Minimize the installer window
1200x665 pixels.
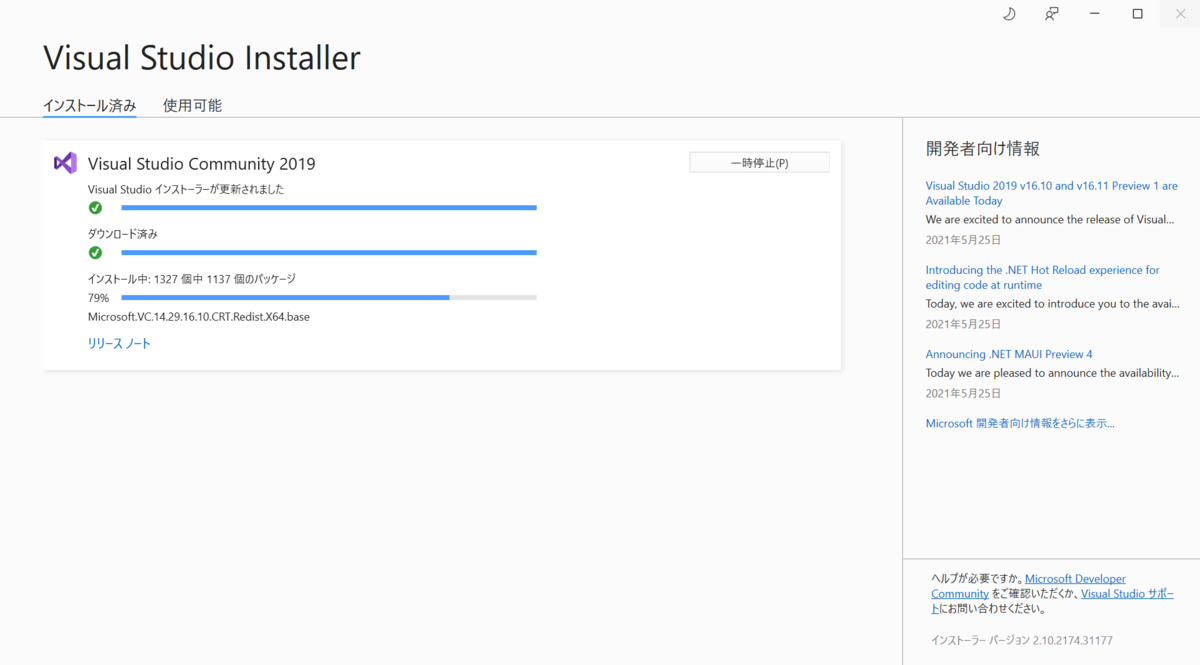[x=1096, y=14]
